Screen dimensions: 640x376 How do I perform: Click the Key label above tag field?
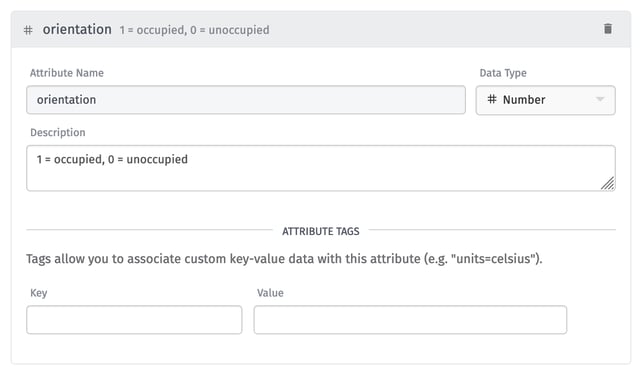(x=39, y=293)
